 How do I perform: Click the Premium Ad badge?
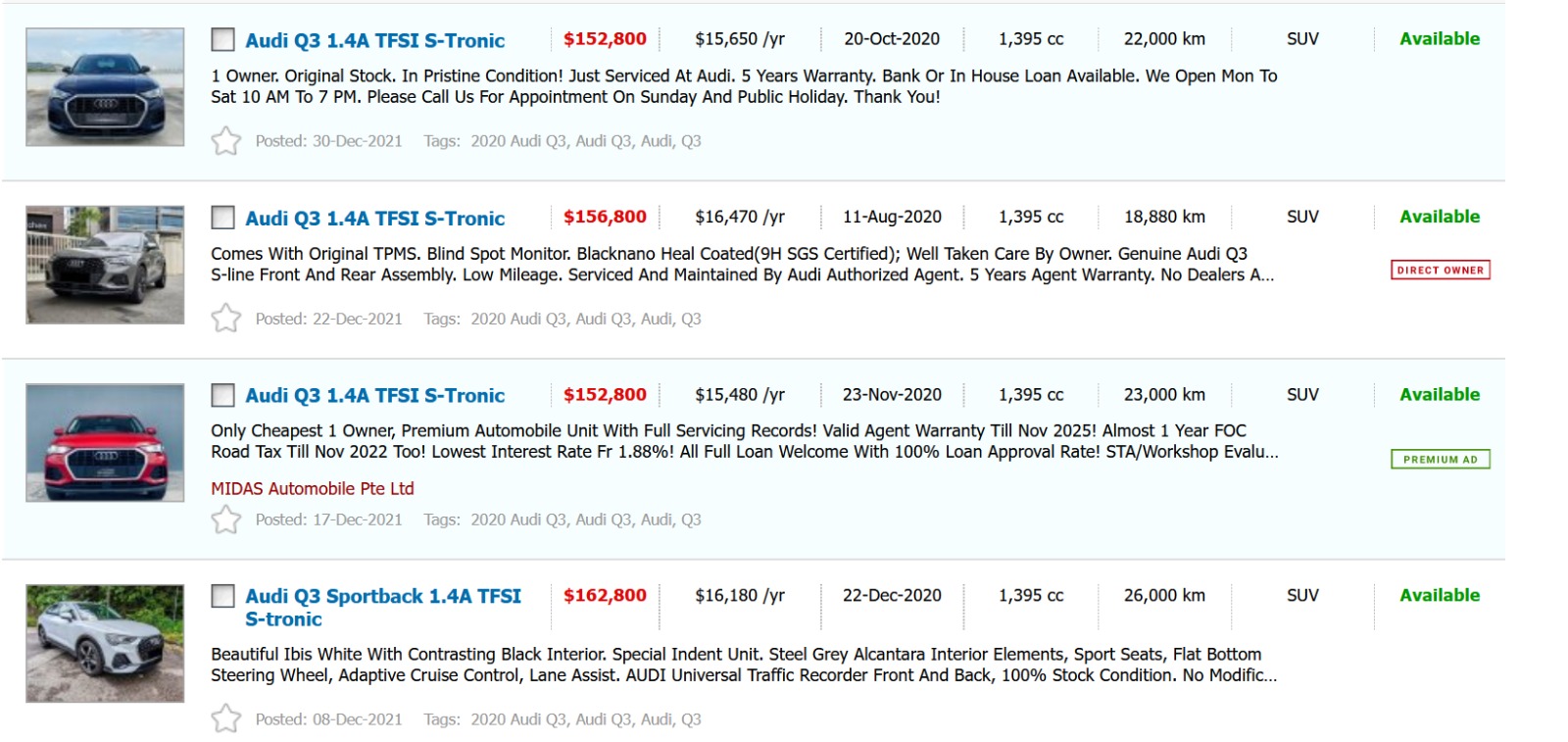coord(1440,460)
